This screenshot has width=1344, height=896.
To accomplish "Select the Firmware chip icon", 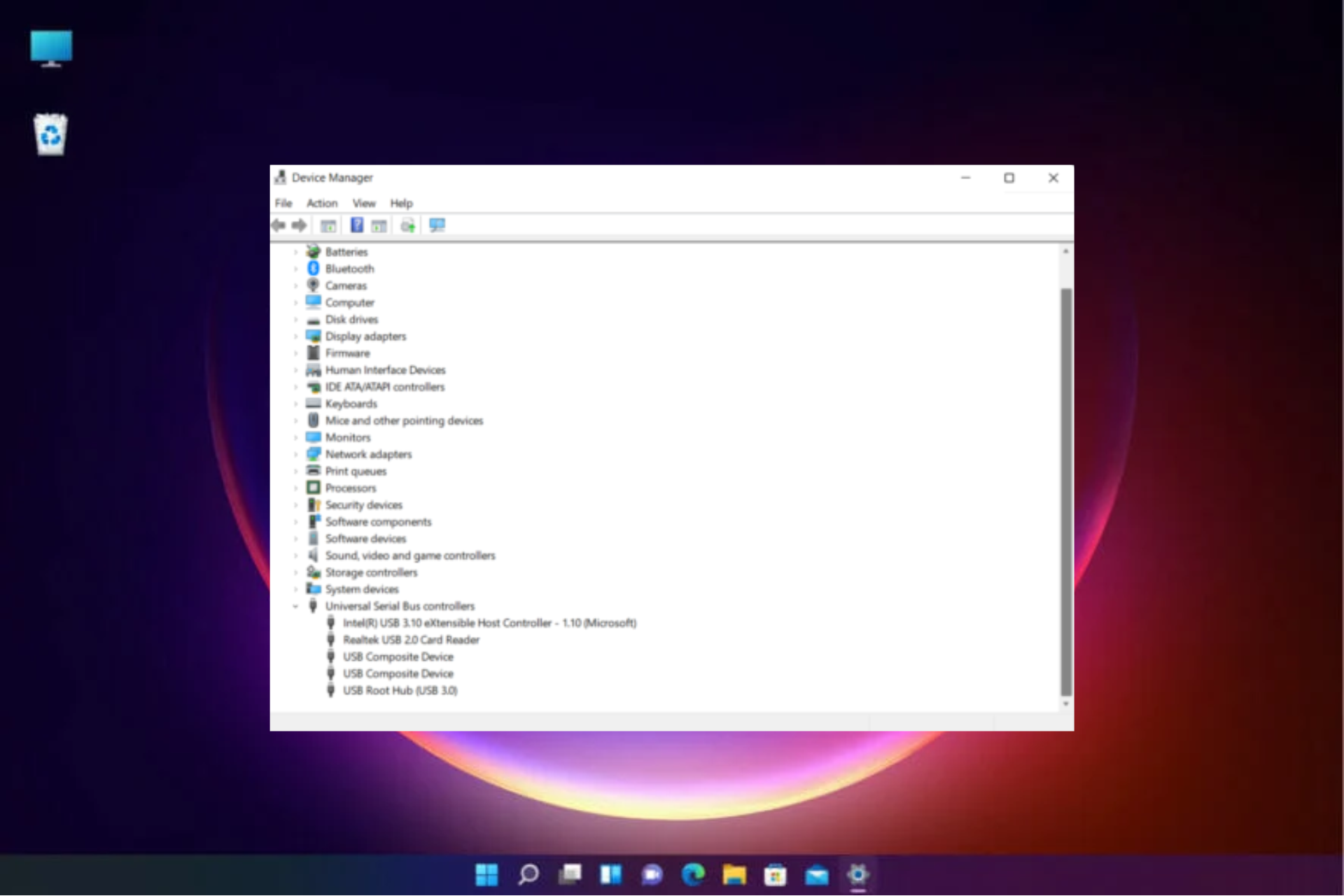I will (314, 353).
